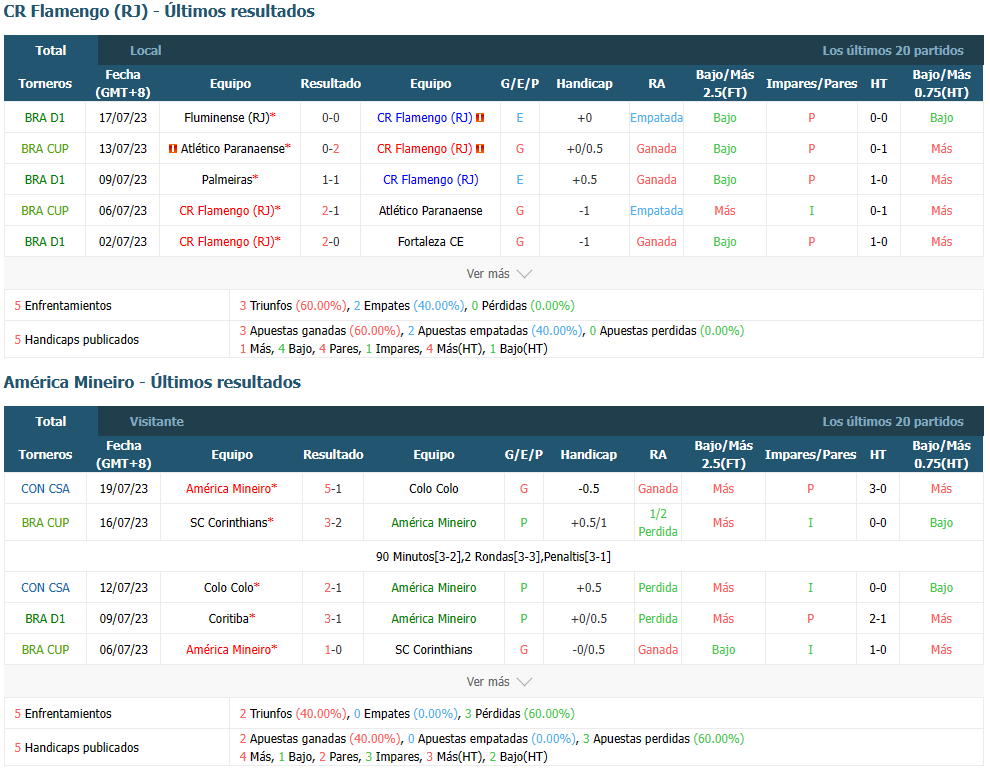Open the Coritiba team link
Viewport: 990px width, 770px height.
point(229,619)
